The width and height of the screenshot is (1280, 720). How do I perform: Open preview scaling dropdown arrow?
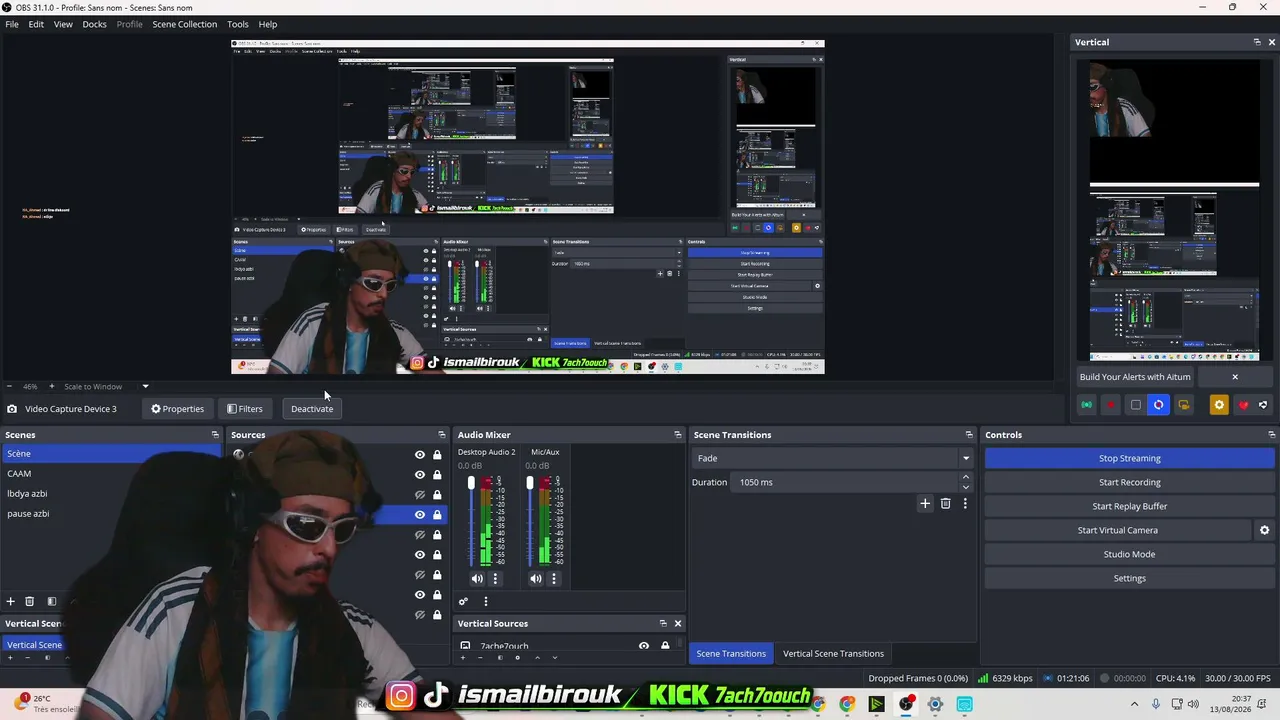[x=145, y=386]
